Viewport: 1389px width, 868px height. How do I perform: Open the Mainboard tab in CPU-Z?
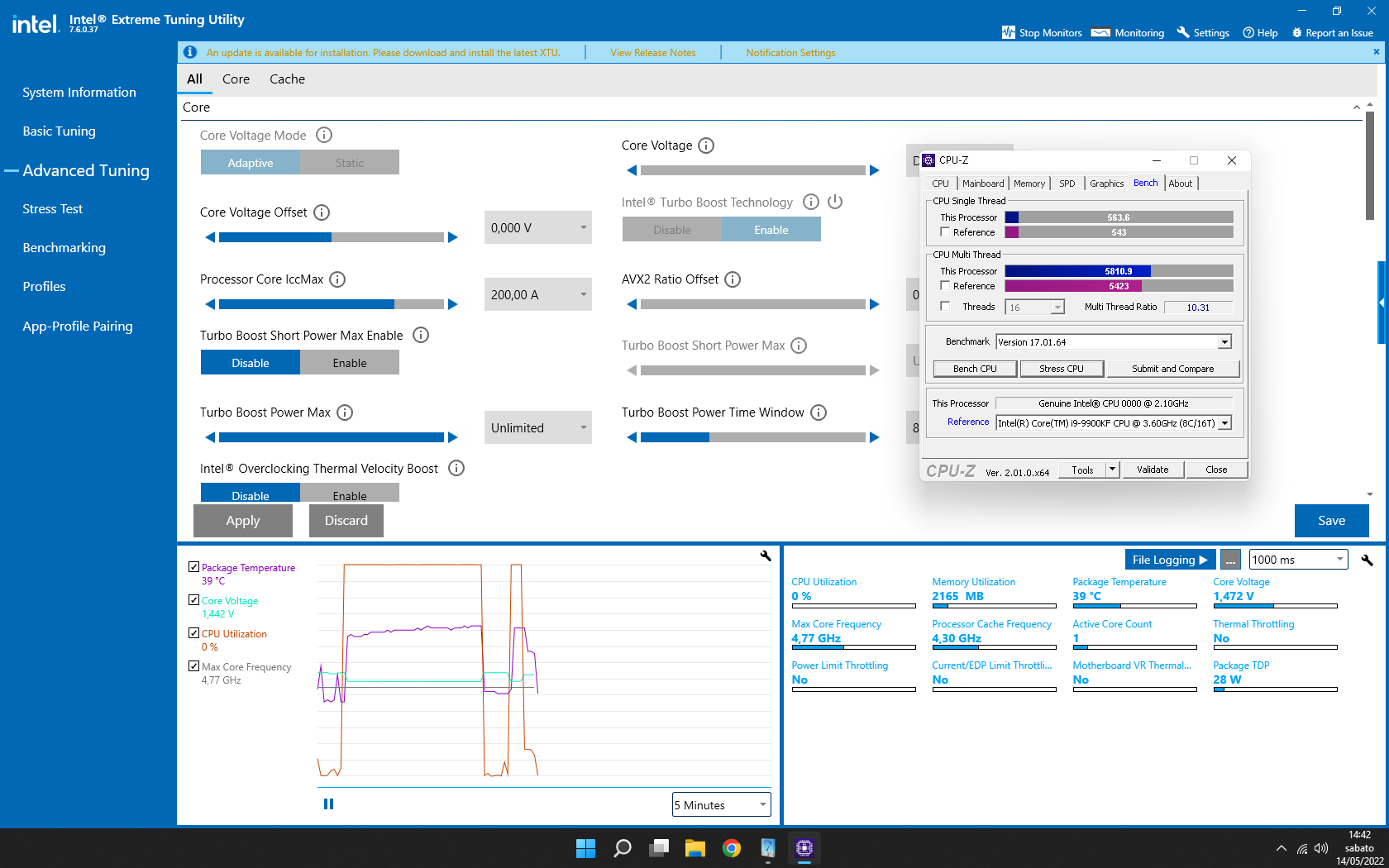coord(983,184)
